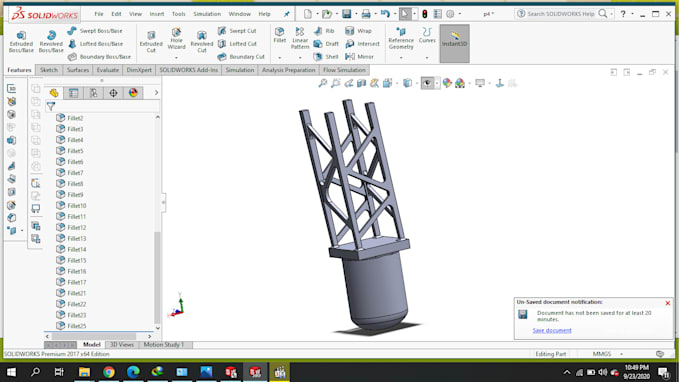Image resolution: width=680 pixels, height=382 pixels.
Task: Select the Revolved Boss/Base tool
Action: click(x=51, y=42)
